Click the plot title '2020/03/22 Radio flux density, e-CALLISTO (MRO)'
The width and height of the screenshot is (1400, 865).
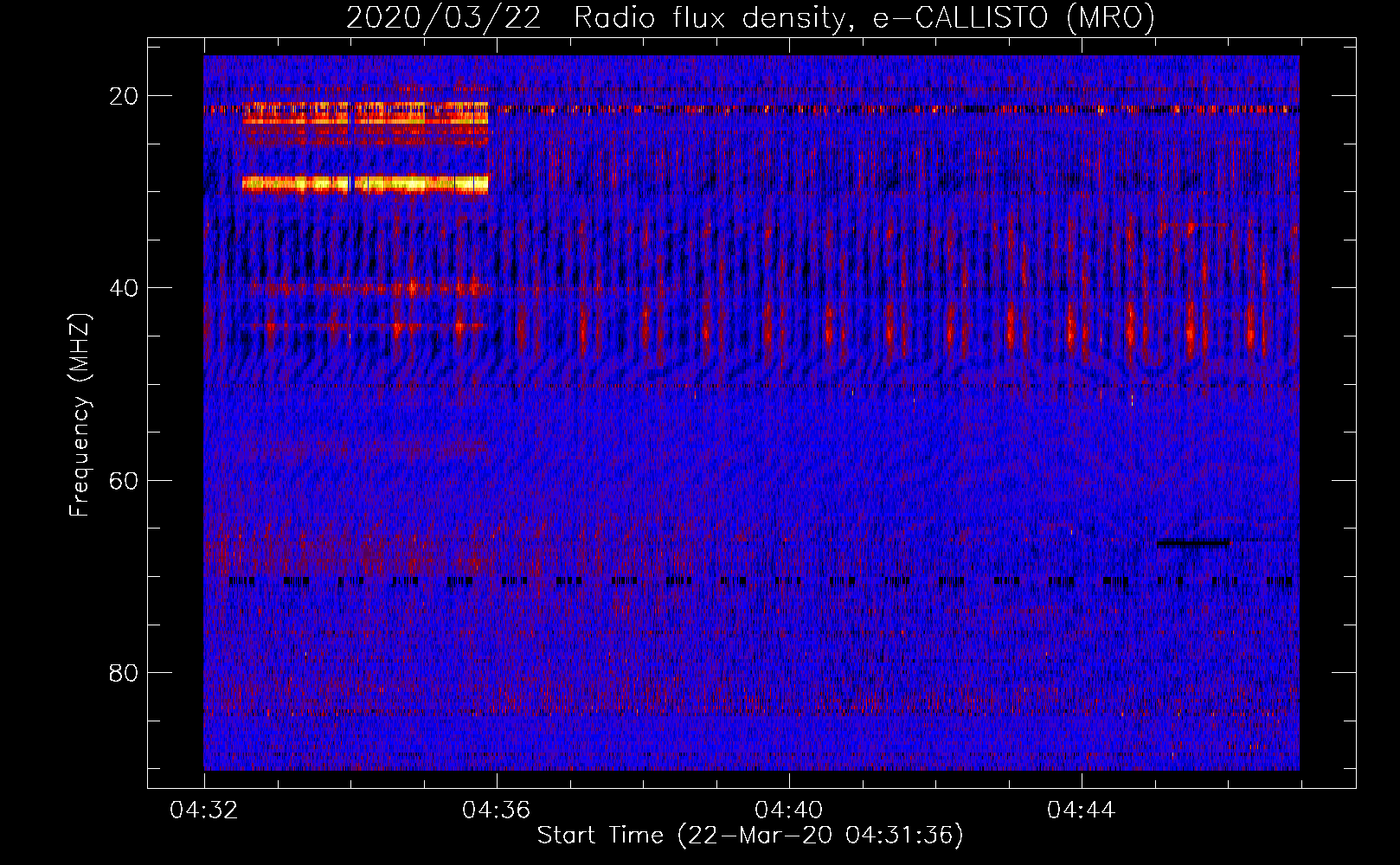point(750,18)
